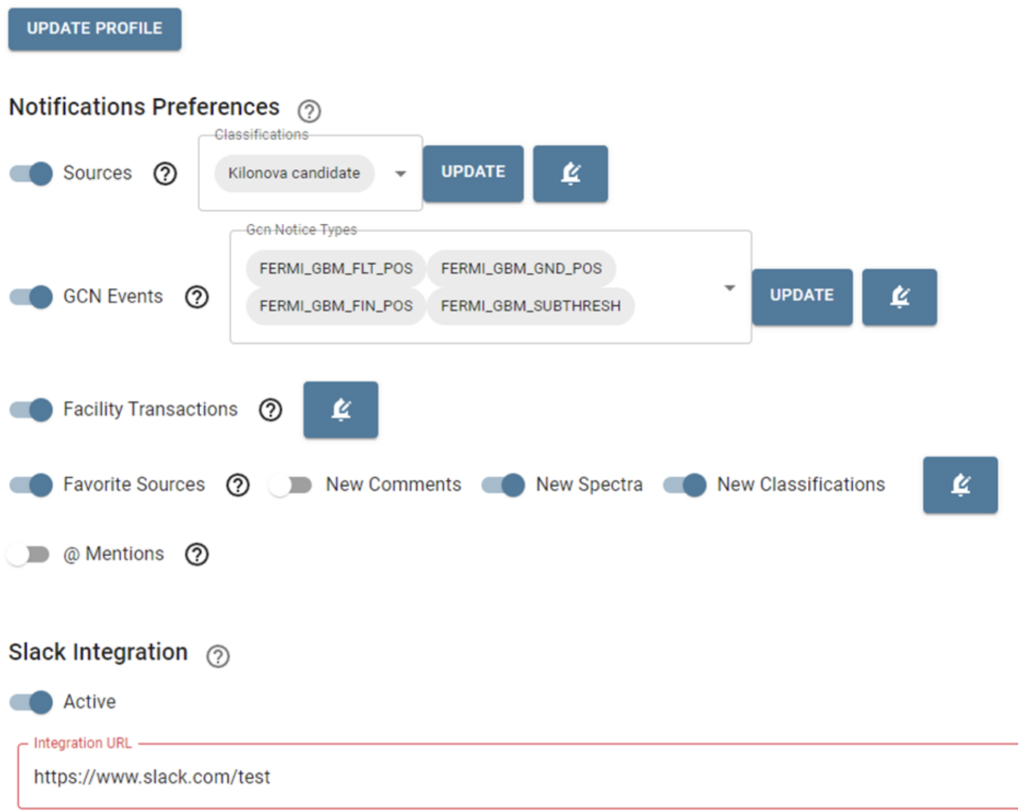Open help for @ Mentions
Image resolution: width=1020 pixels, height=812 pixels.
197,554
